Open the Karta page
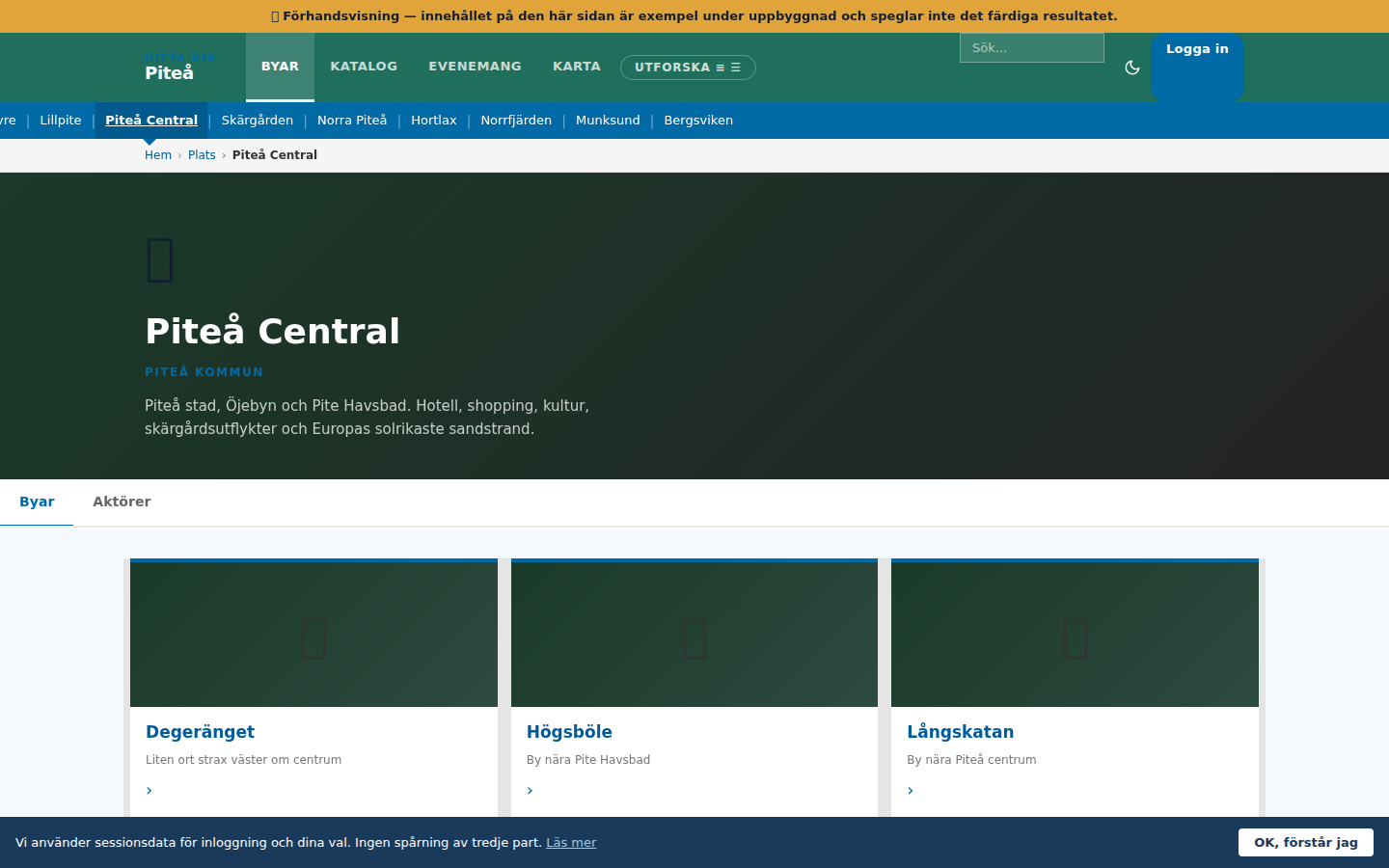The image size is (1389, 868). pyautogui.click(x=577, y=67)
